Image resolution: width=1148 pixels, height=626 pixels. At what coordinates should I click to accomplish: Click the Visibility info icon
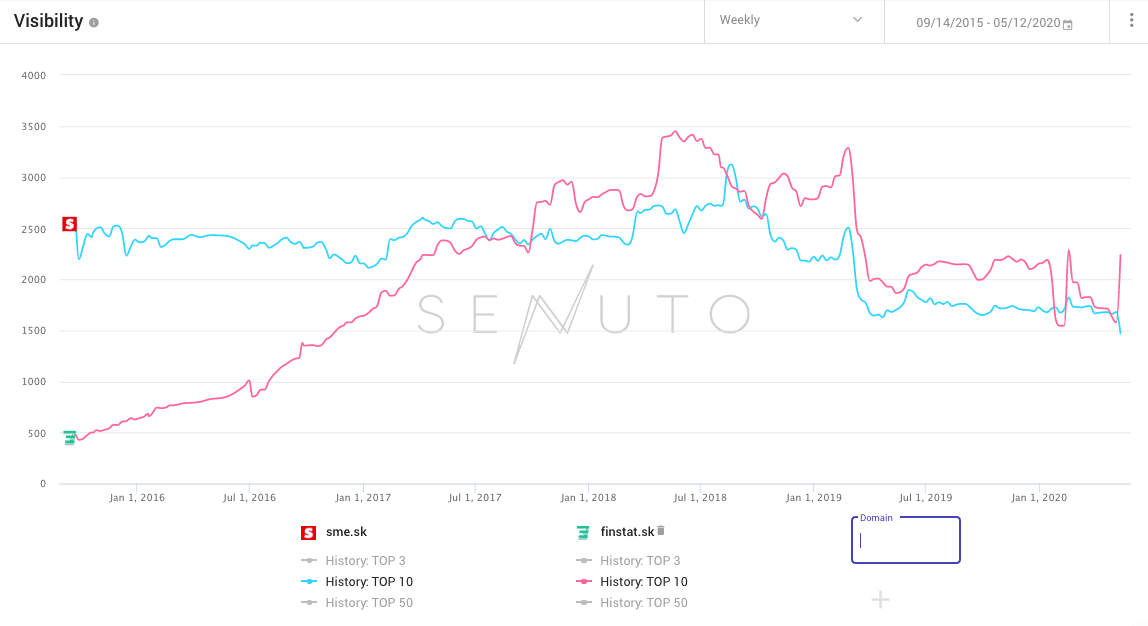click(94, 22)
